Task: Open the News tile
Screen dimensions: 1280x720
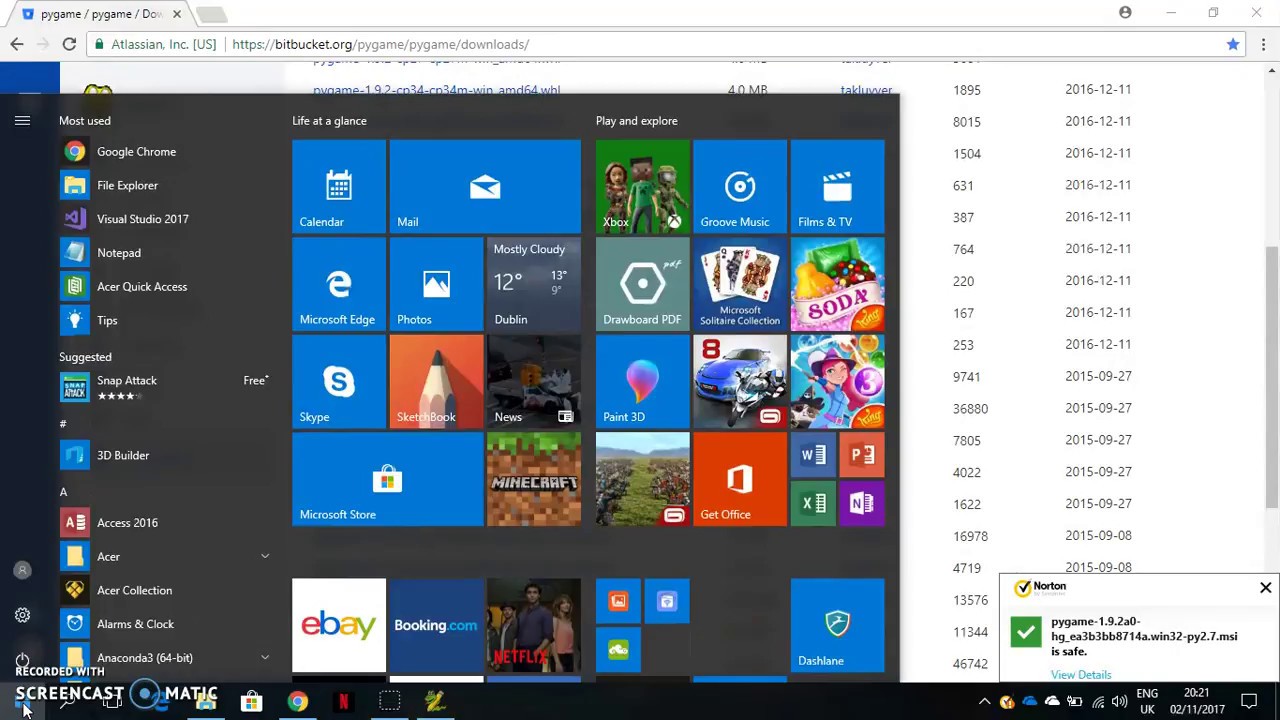Action: click(534, 381)
